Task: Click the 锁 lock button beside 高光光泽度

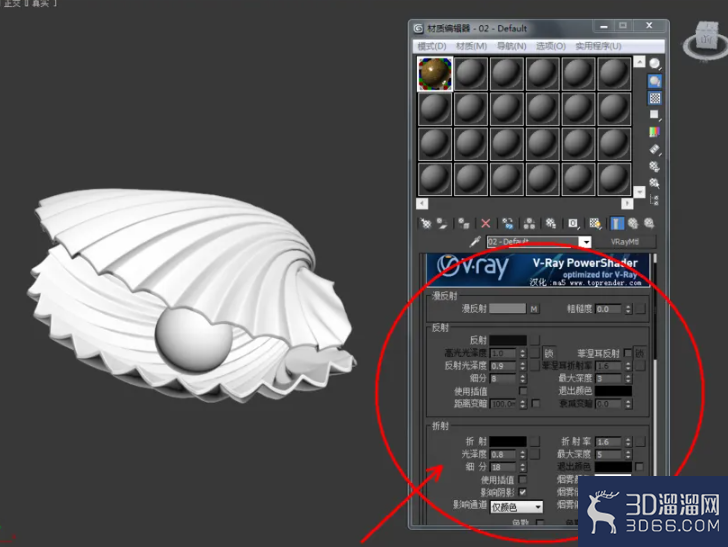Action: tap(549, 353)
